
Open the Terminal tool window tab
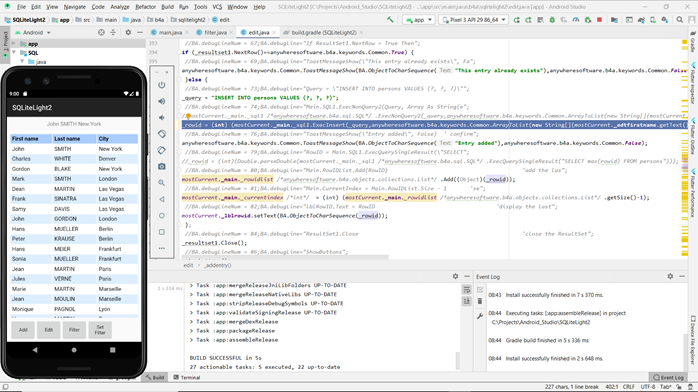tap(187, 377)
